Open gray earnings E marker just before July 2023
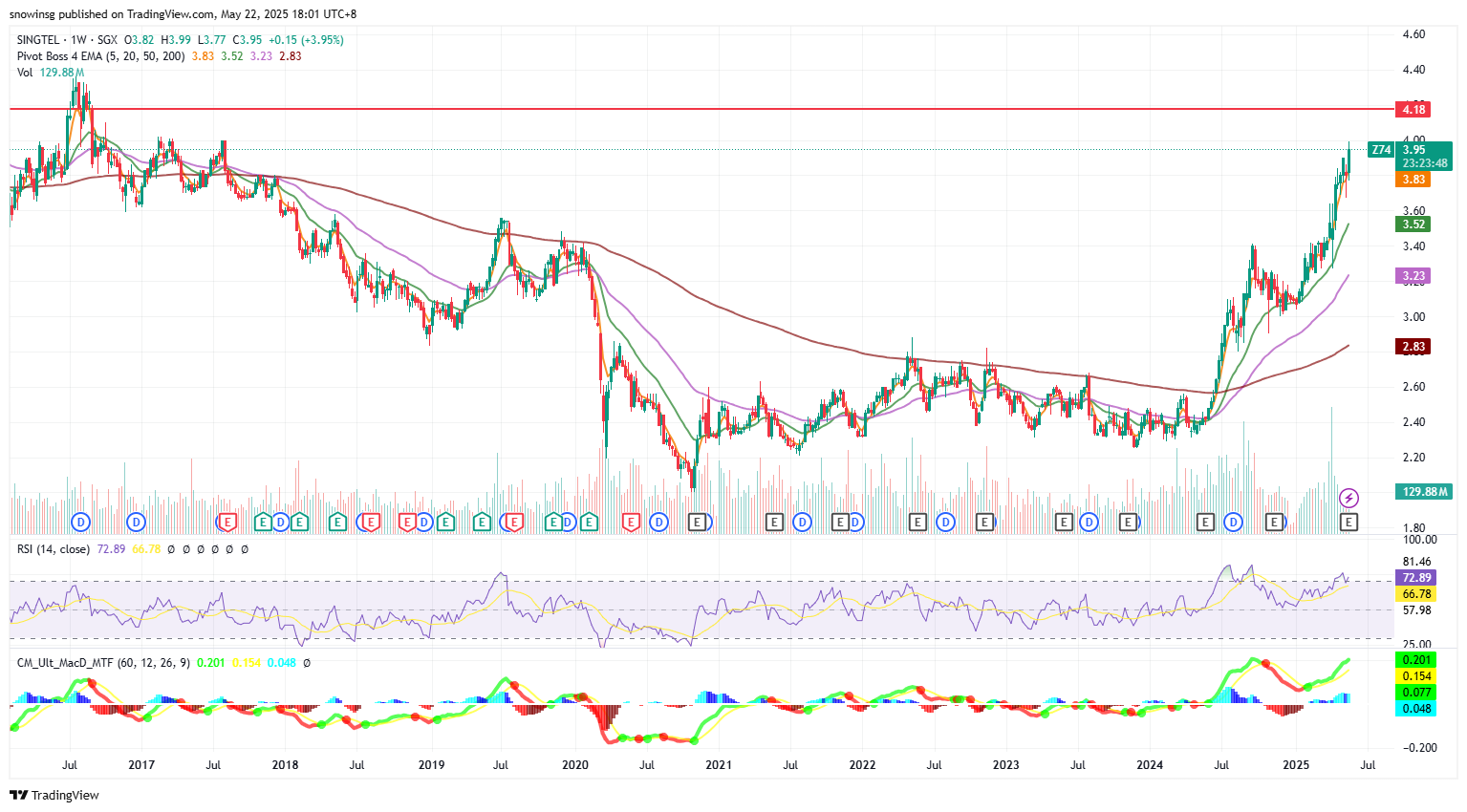 click(x=1063, y=522)
